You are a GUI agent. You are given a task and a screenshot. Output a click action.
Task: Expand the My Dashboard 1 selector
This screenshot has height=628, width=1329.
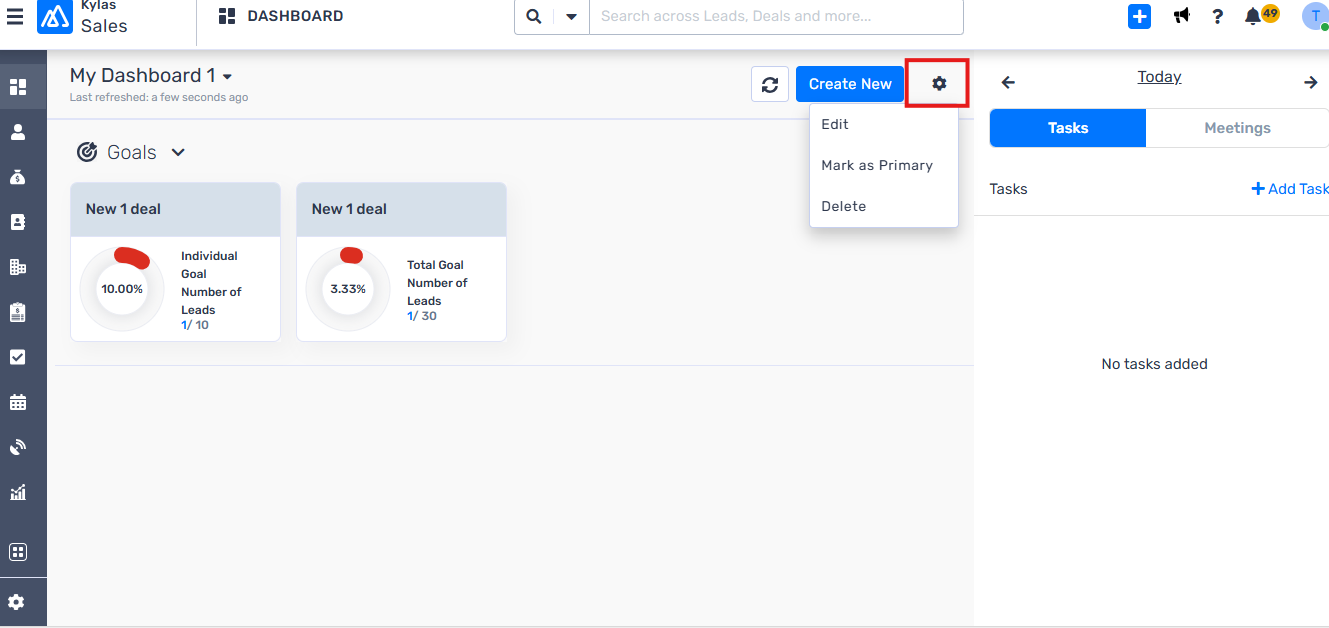[151, 76]
